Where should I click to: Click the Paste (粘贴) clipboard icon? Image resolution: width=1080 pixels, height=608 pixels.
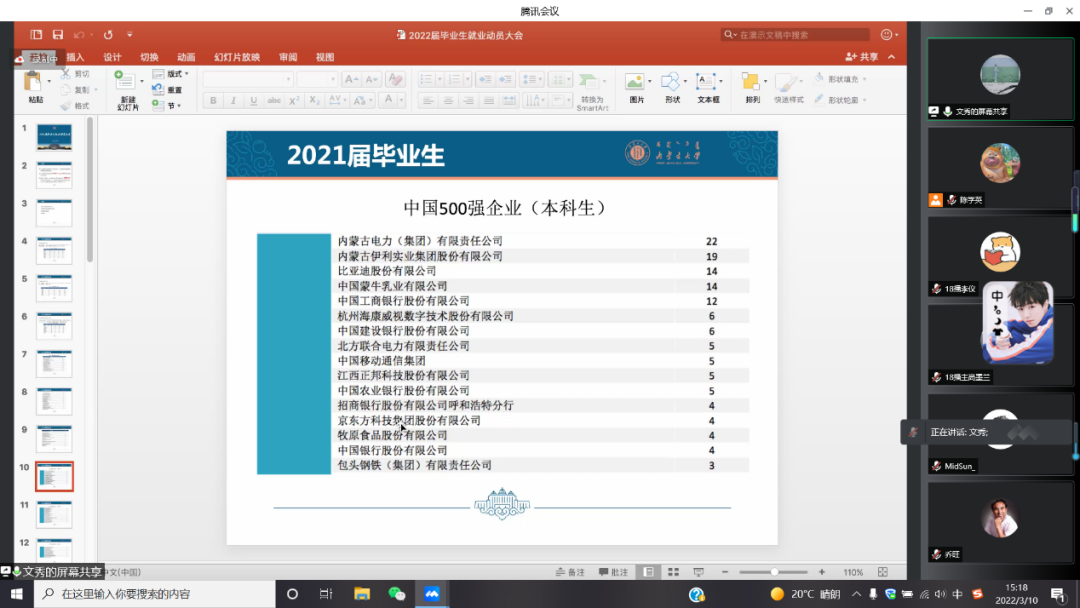pos(36,82)
